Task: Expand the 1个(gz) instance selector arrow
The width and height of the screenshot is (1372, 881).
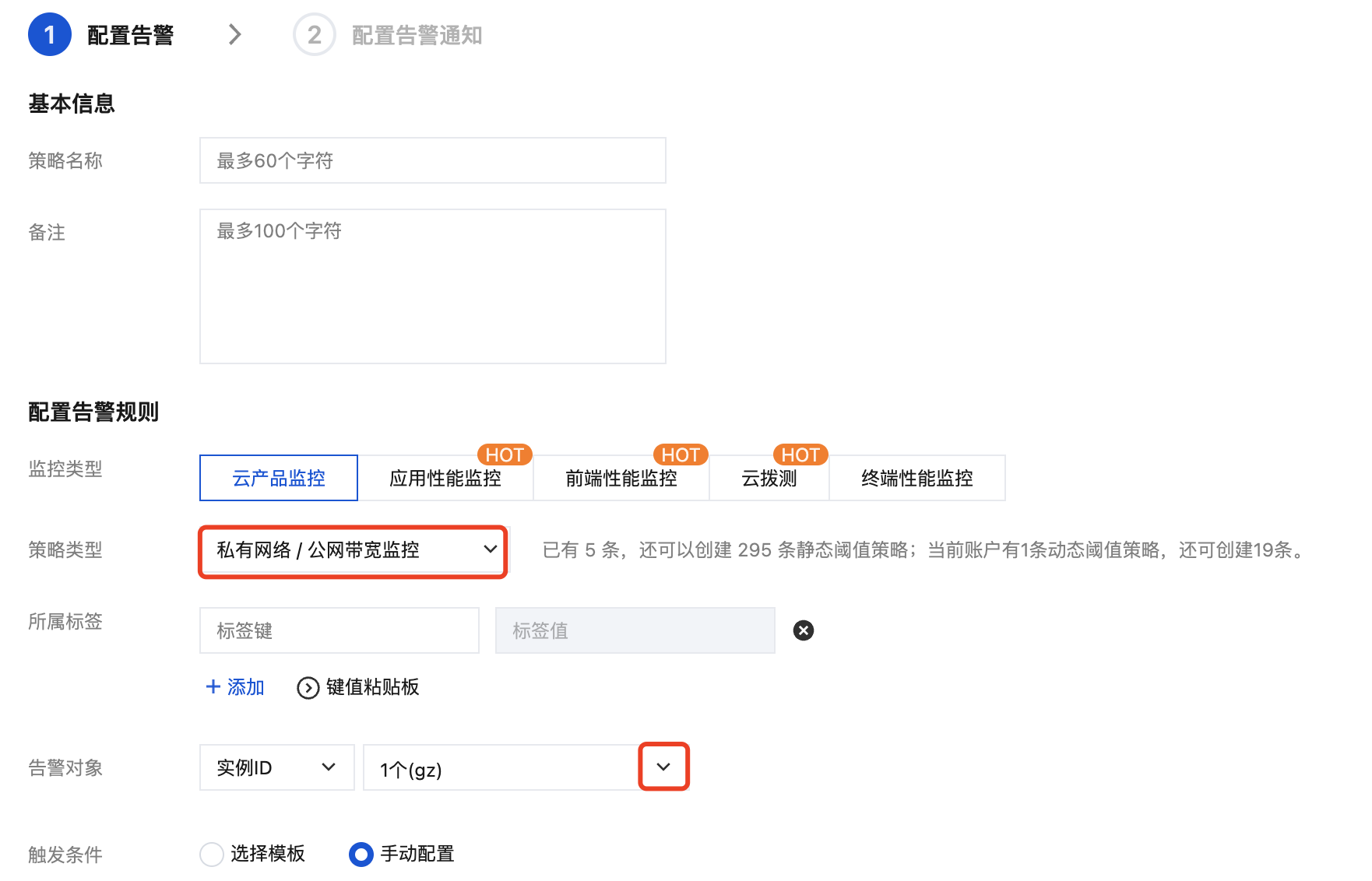Action: coord(663,767)
